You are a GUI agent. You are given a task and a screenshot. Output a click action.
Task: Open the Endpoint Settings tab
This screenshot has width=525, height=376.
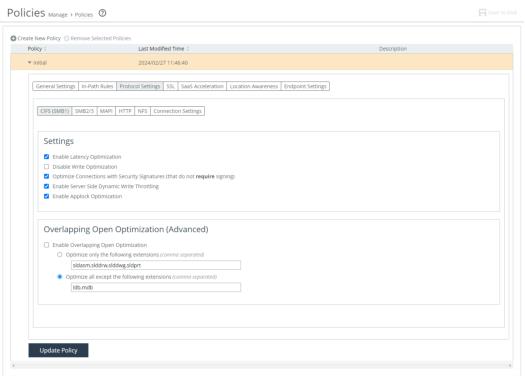pyautogui.click(x=305, y=86)
